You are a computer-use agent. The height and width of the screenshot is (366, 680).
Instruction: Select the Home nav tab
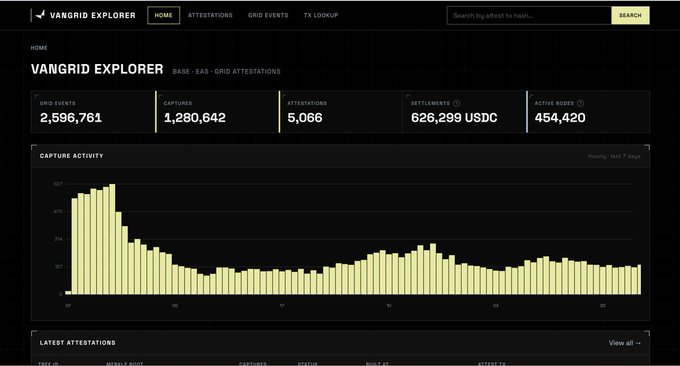tap(163, 15)
